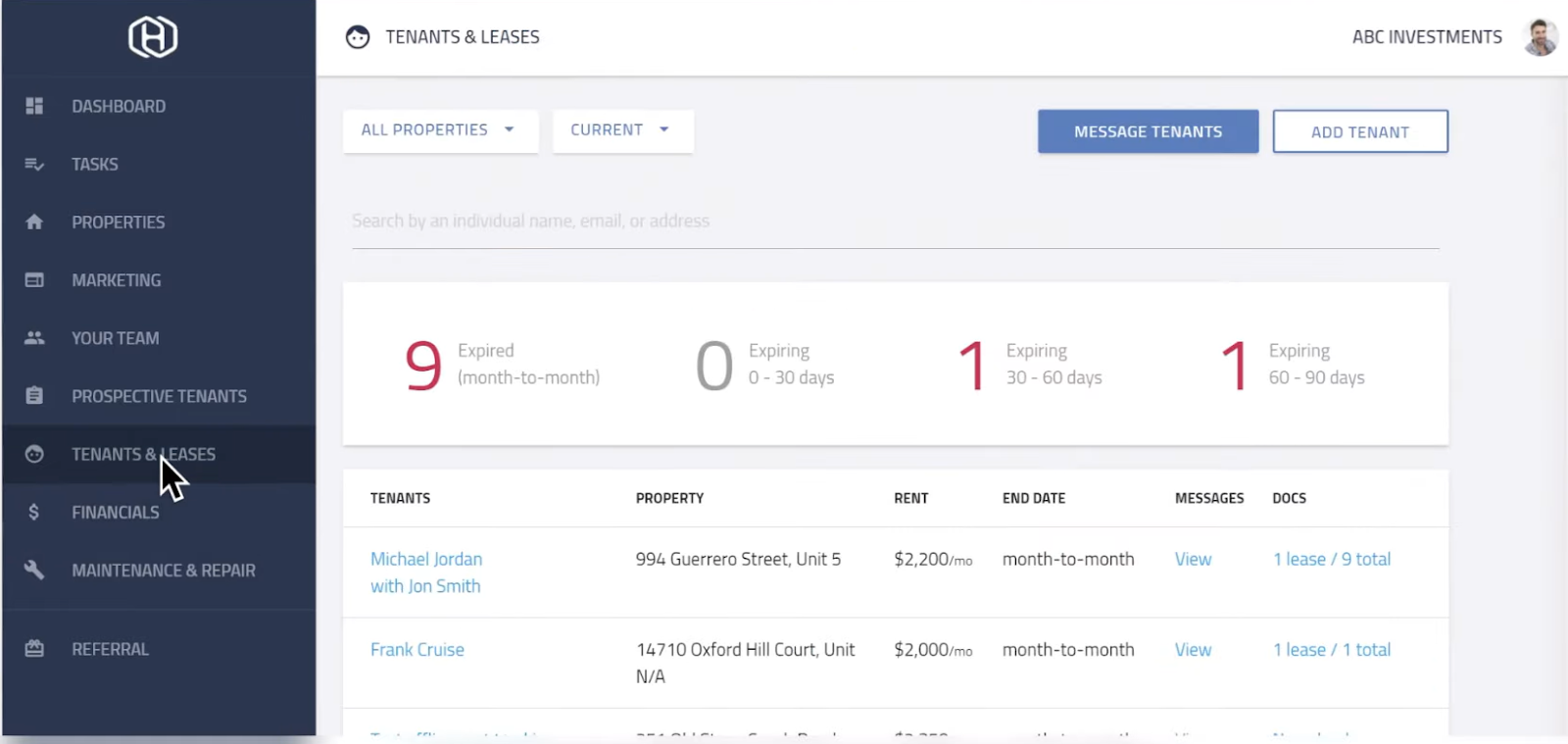Click the tenant search input field
Image resolution: width=1568 pixels, height=744 pixels.
point(896,222)
